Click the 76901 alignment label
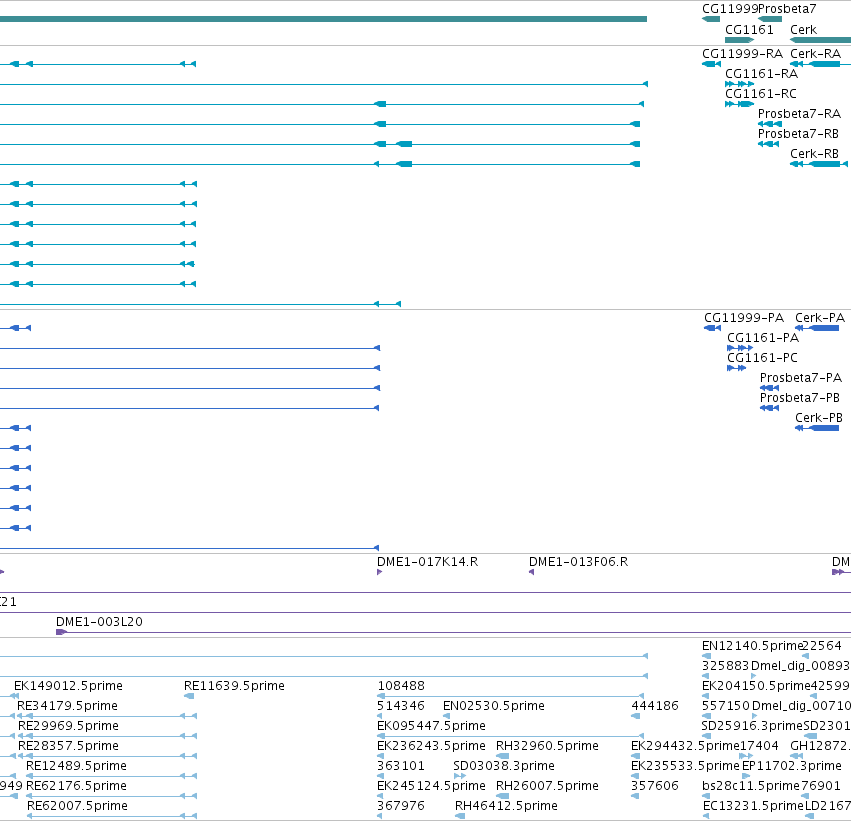The image size is (851, 821). (x=821, y=786)
